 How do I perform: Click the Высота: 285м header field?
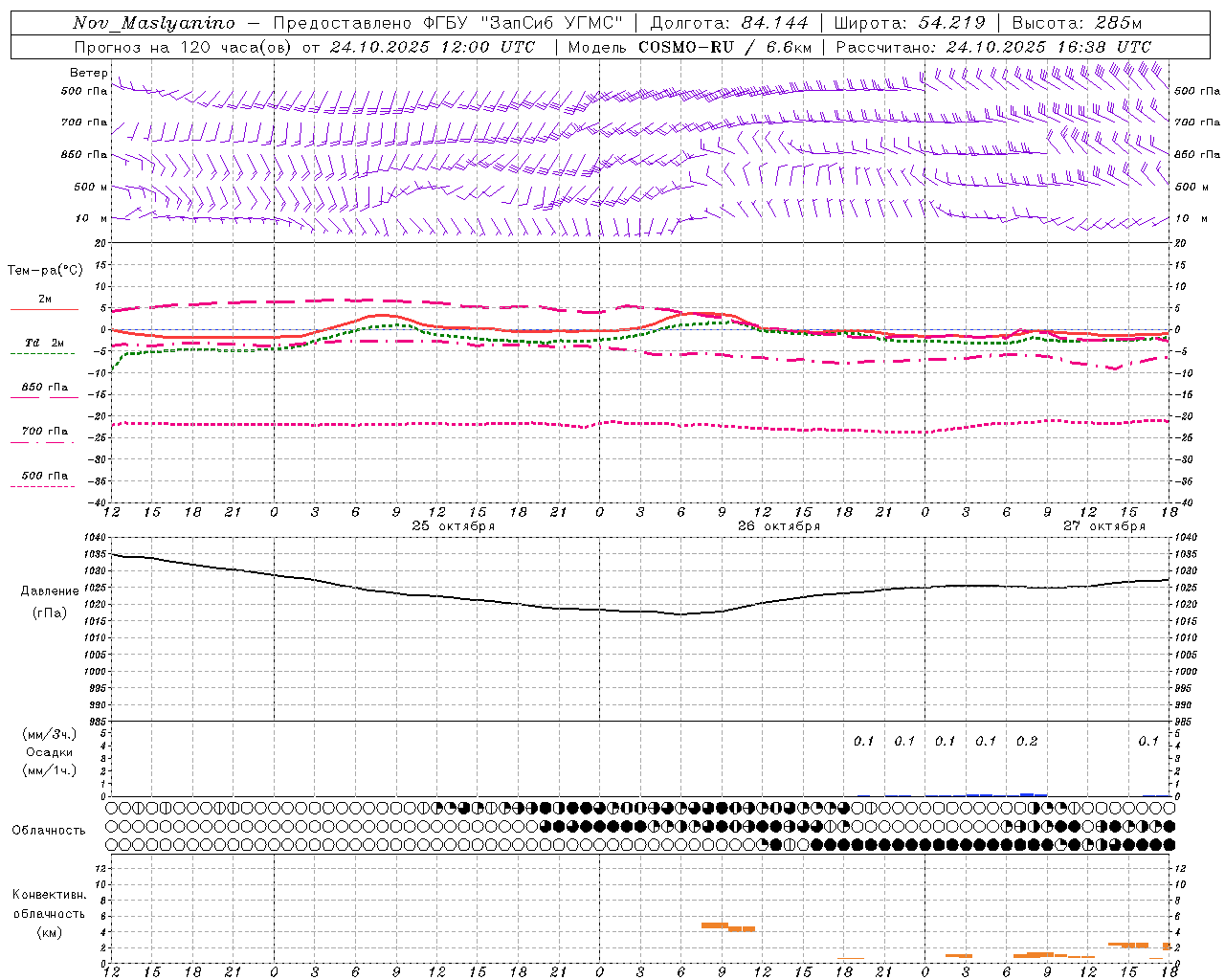(x=1077, y=23)
